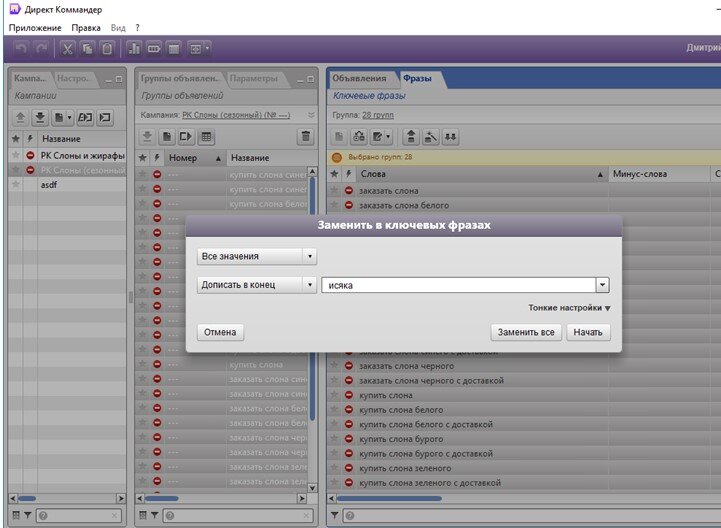Screen dimensions: 721x528
Task: Open history arrow of исяка text field
Action: point(602,285)
